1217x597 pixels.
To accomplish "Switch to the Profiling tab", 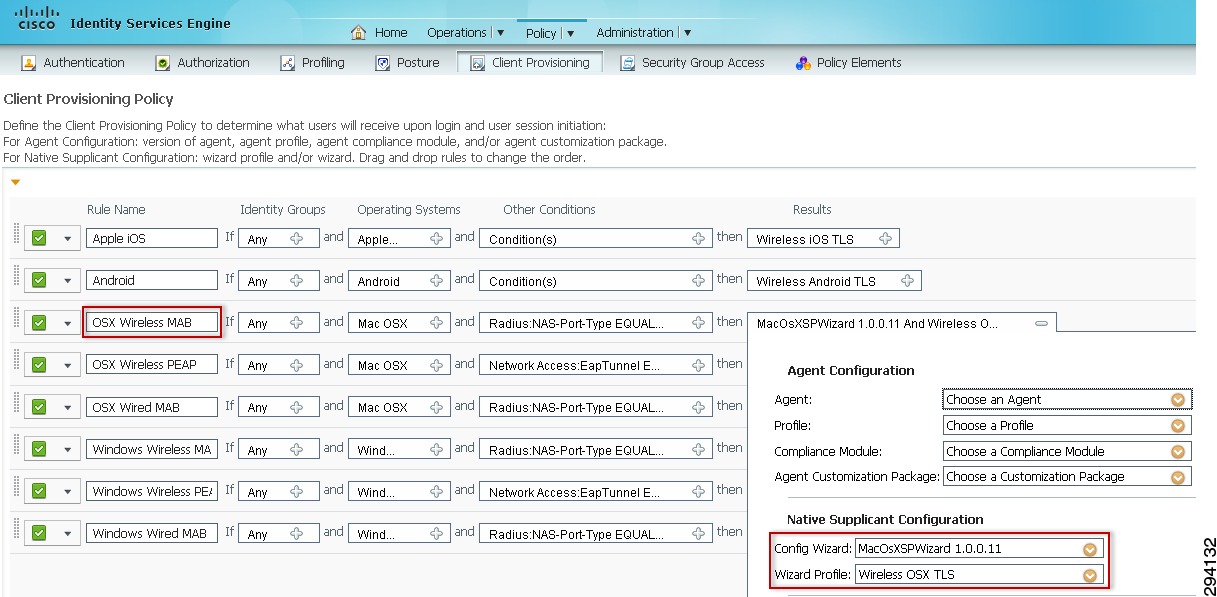I will click(312, 62).
